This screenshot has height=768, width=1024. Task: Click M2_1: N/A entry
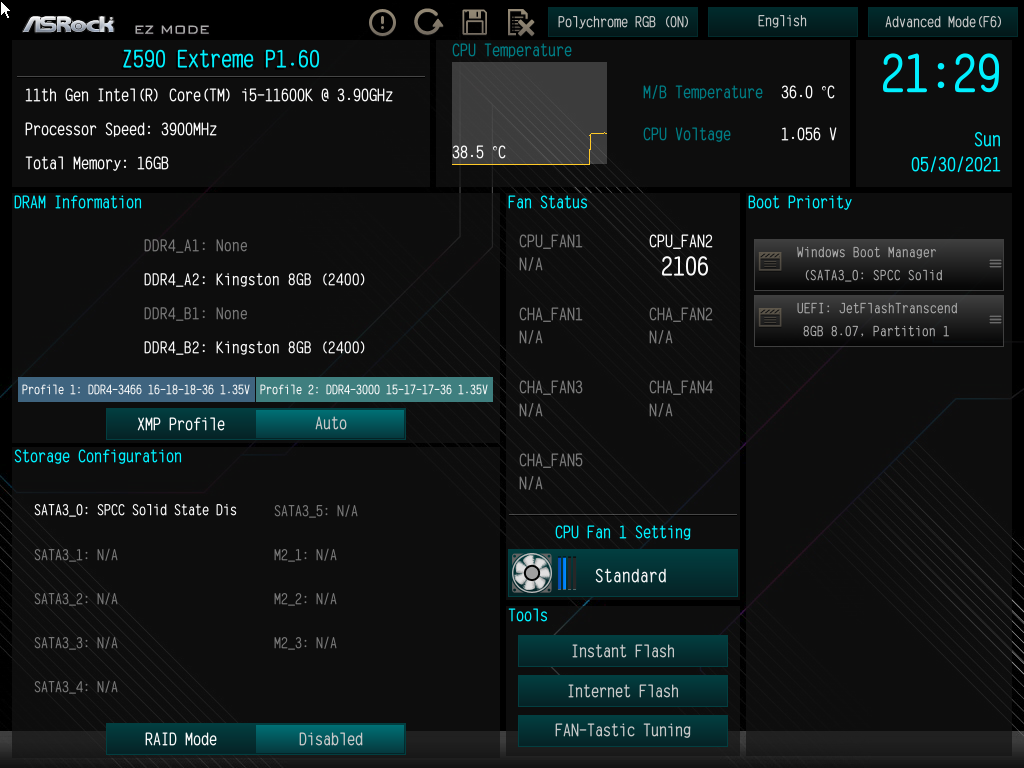click(305, 555)
